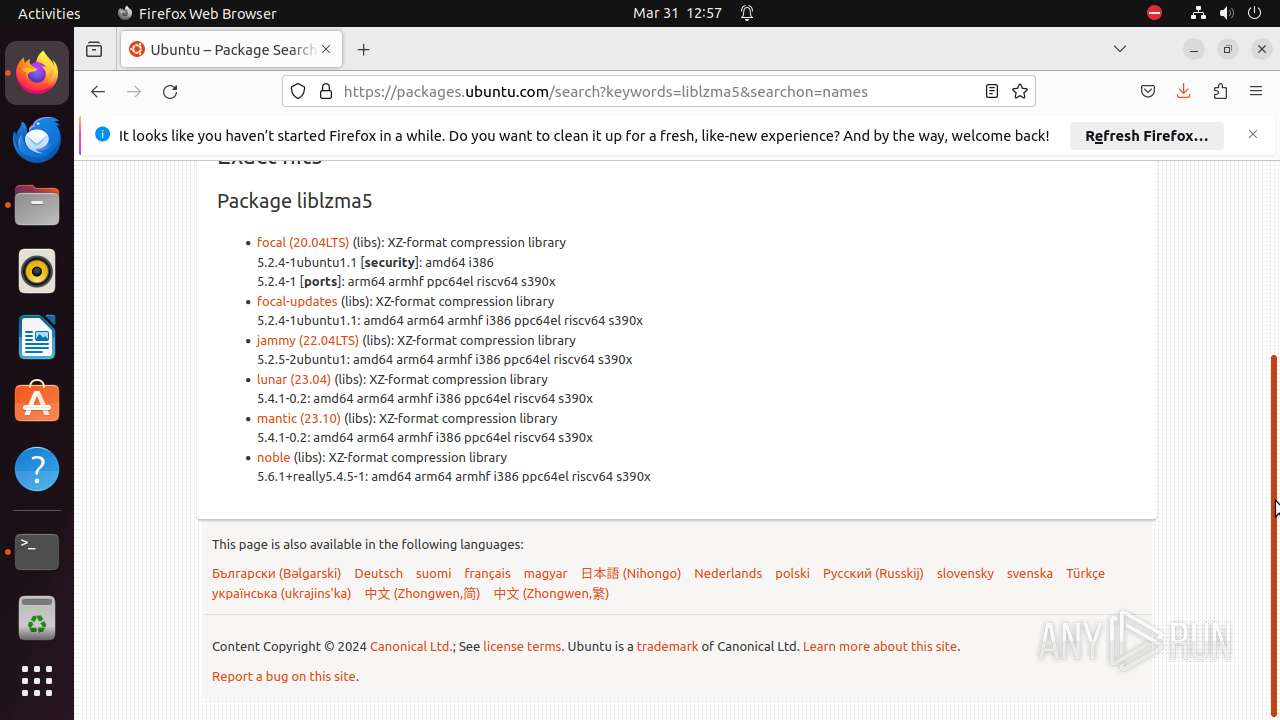Screen dimensions: 1280x720
Task: Open Ubuntu Software store icon
Action: pyautogui.click(x=37, y=403)
